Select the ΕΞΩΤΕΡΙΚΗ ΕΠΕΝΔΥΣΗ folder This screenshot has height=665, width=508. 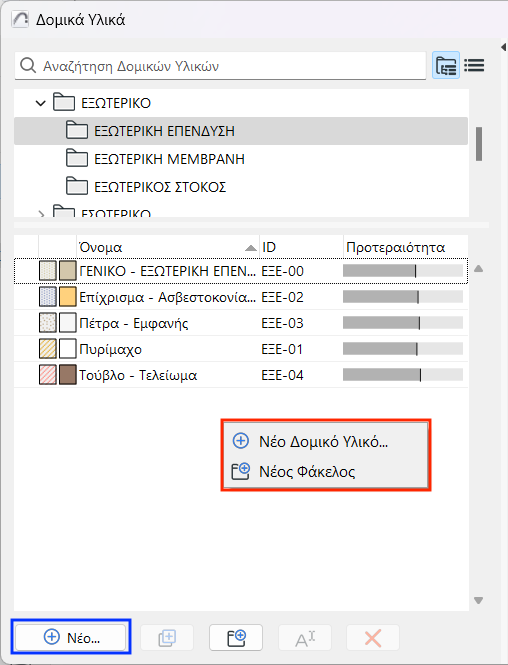tap(241, 131)
